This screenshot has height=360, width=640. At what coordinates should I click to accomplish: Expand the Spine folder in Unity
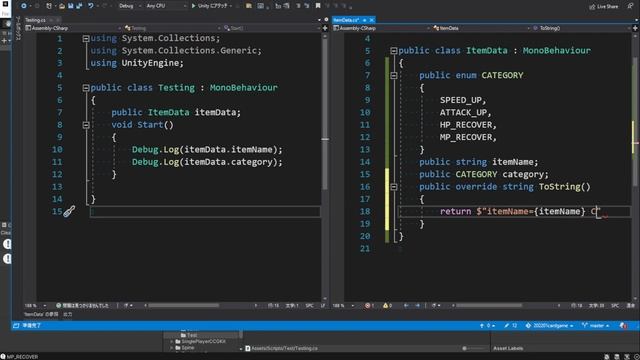click(x=172, y=348)
